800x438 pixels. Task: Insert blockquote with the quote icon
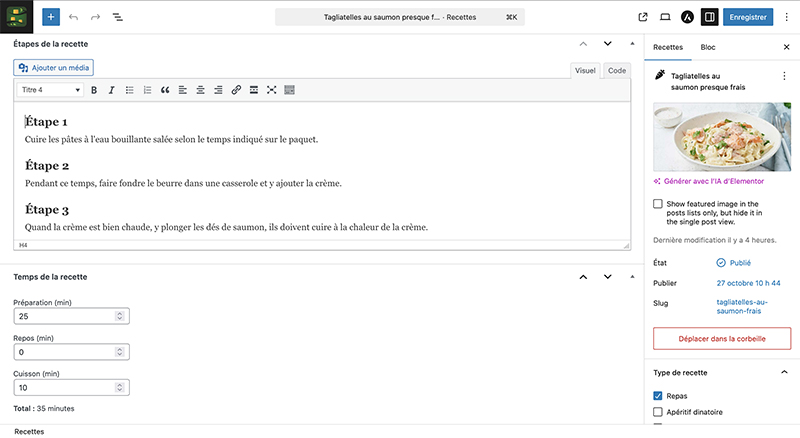[165, 90]
